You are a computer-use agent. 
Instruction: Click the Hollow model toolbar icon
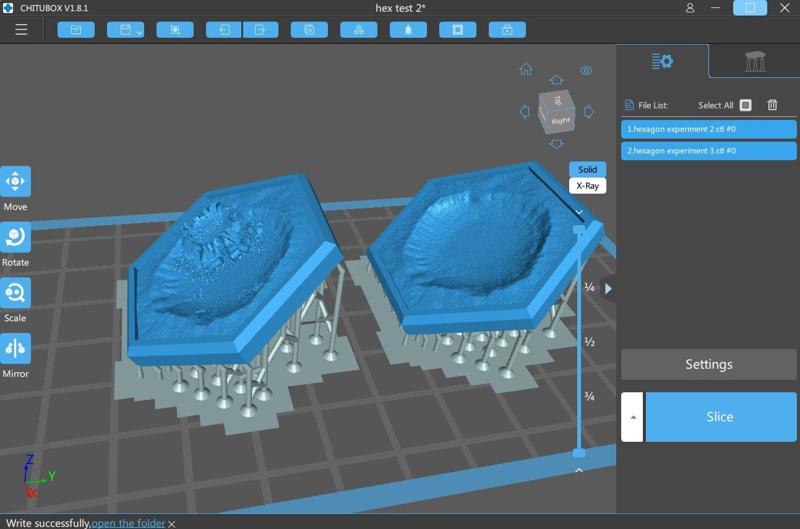coord(408,30)
